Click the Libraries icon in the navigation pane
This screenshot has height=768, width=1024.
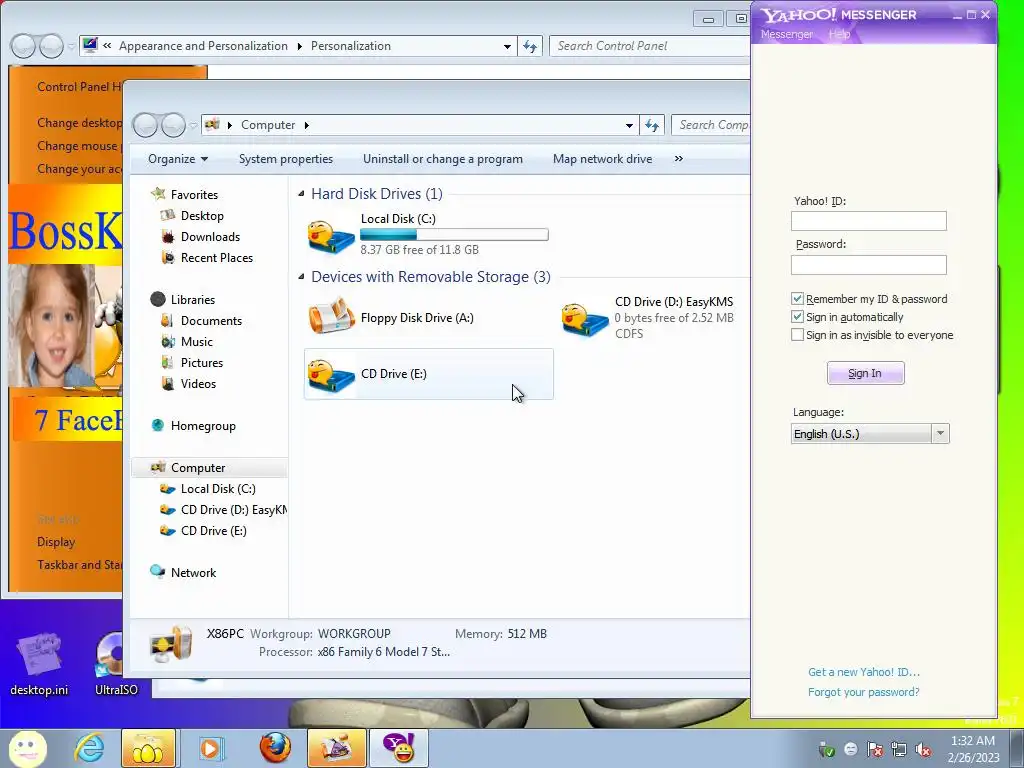coord(158,299)
